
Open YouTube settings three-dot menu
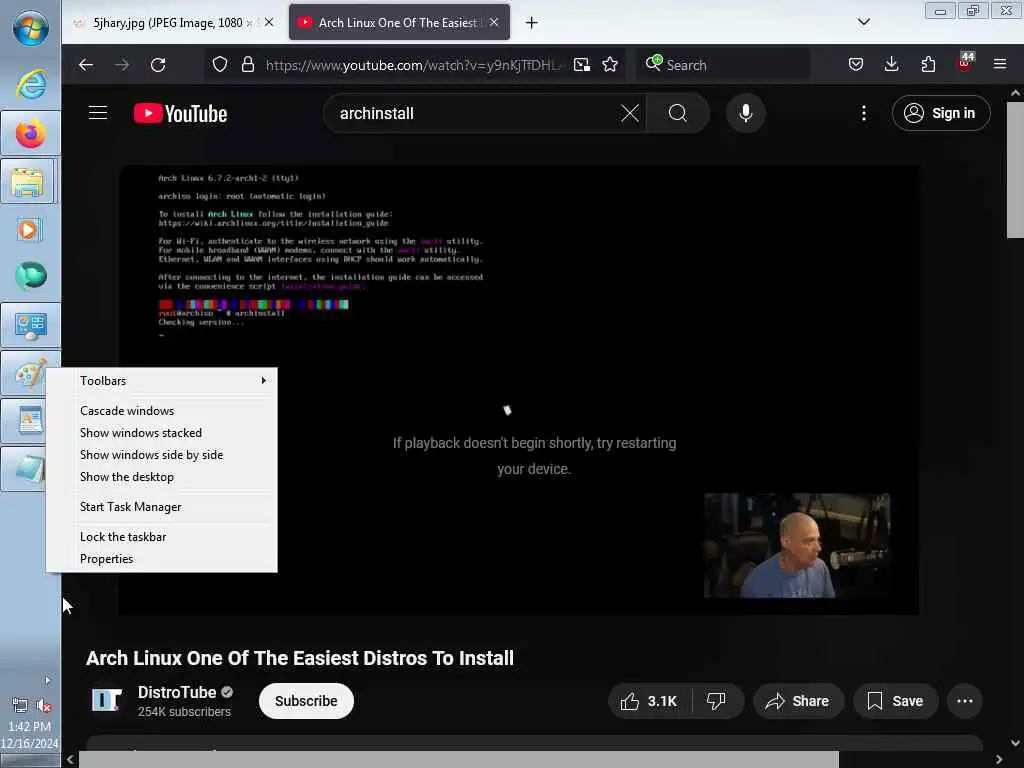click(863, 114)
